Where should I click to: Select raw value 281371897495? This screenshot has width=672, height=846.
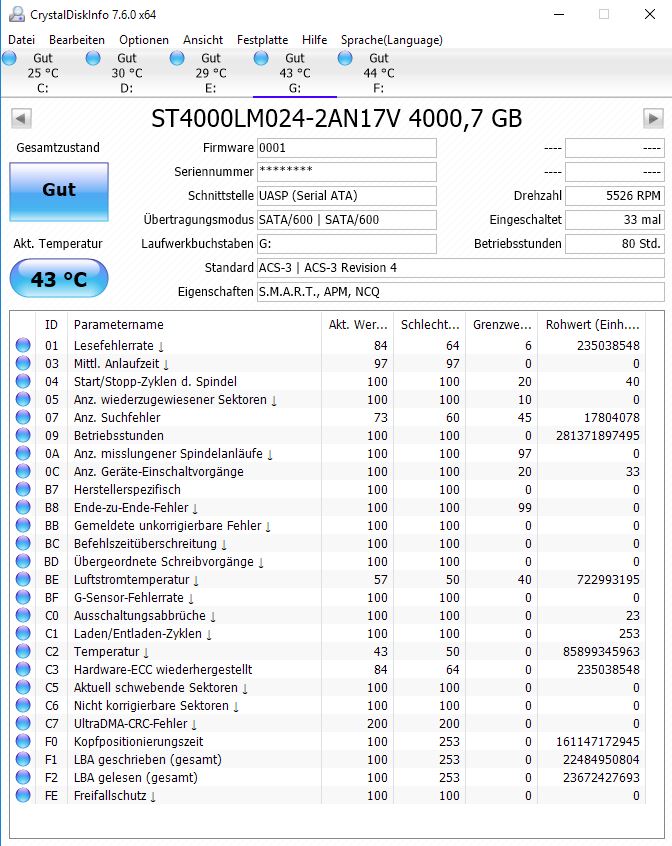click(x=598, y=435)
